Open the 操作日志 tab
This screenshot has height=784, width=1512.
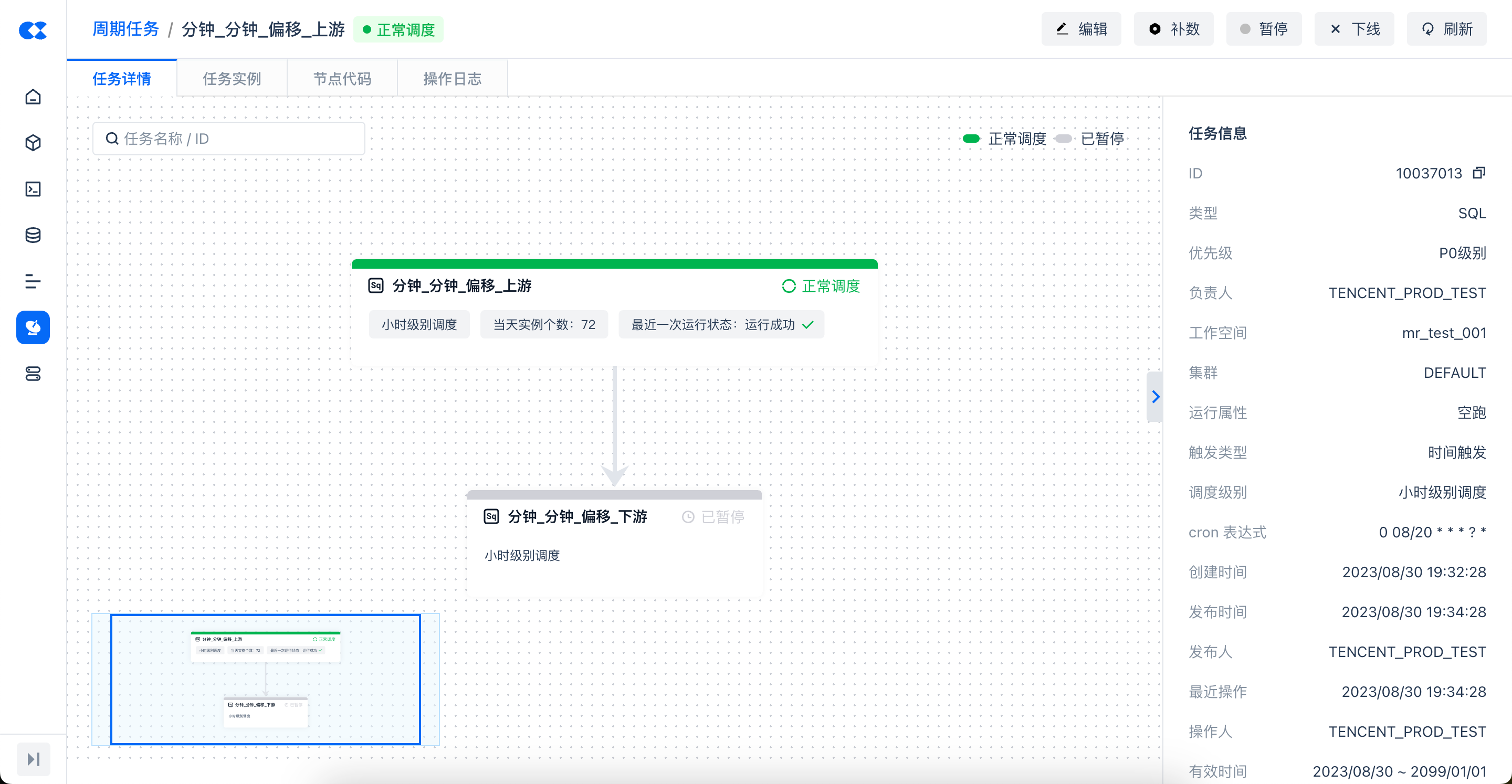click(x=452, y=79)
